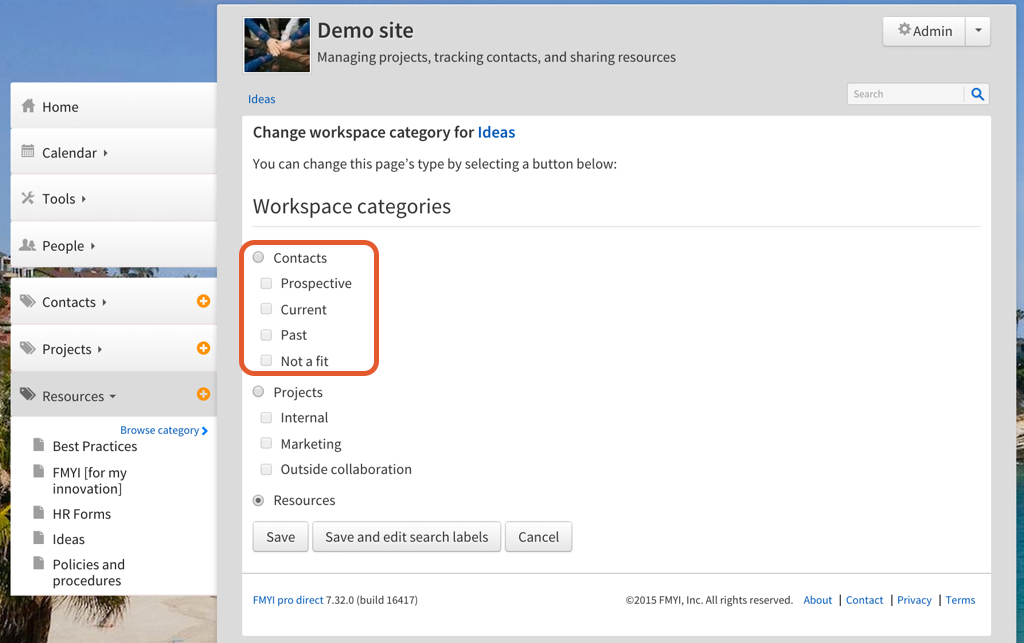This screenshot has height=643, width=1024.
Task: Select the Contacts radio button
Action: pyautogui.click(x=259, y=257)
